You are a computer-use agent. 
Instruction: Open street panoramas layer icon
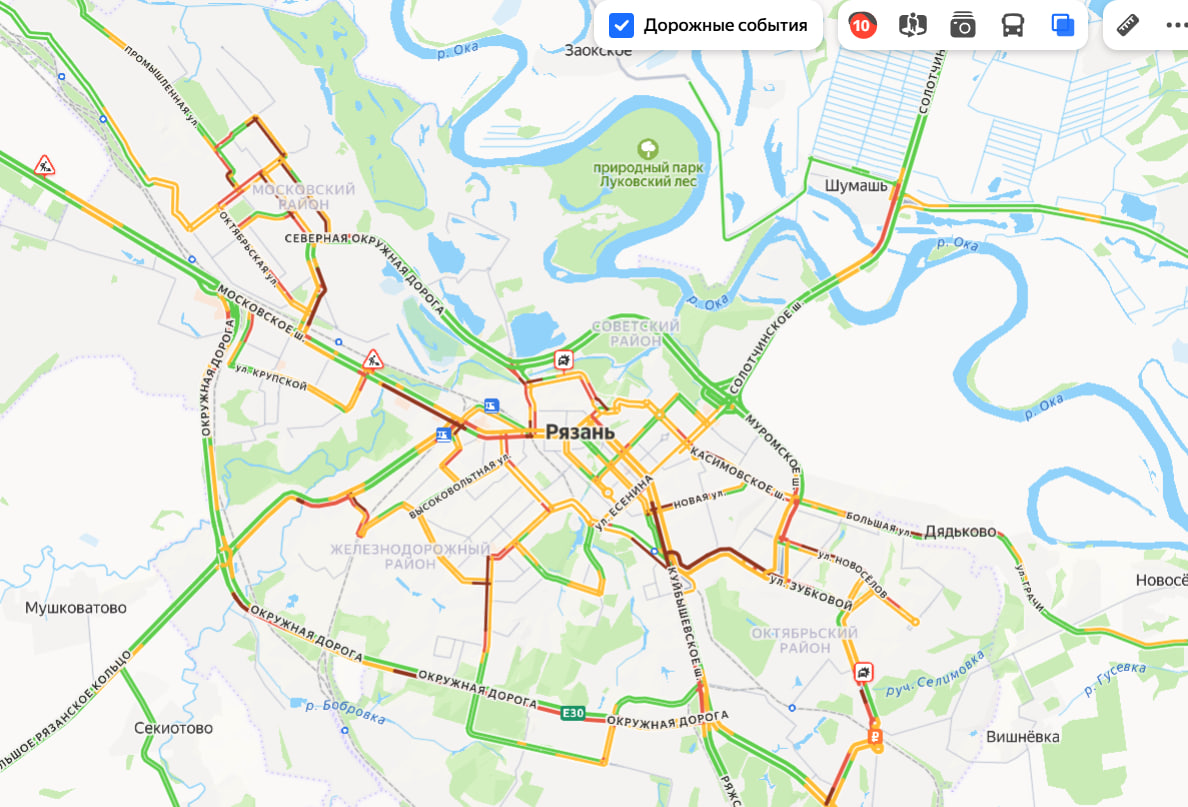(912, 26)
